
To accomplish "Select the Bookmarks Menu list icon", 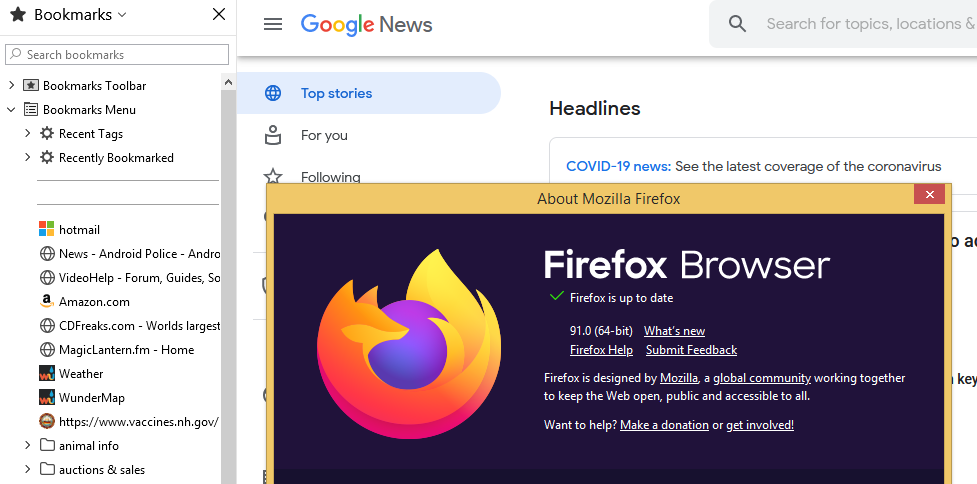I will 31,110.
